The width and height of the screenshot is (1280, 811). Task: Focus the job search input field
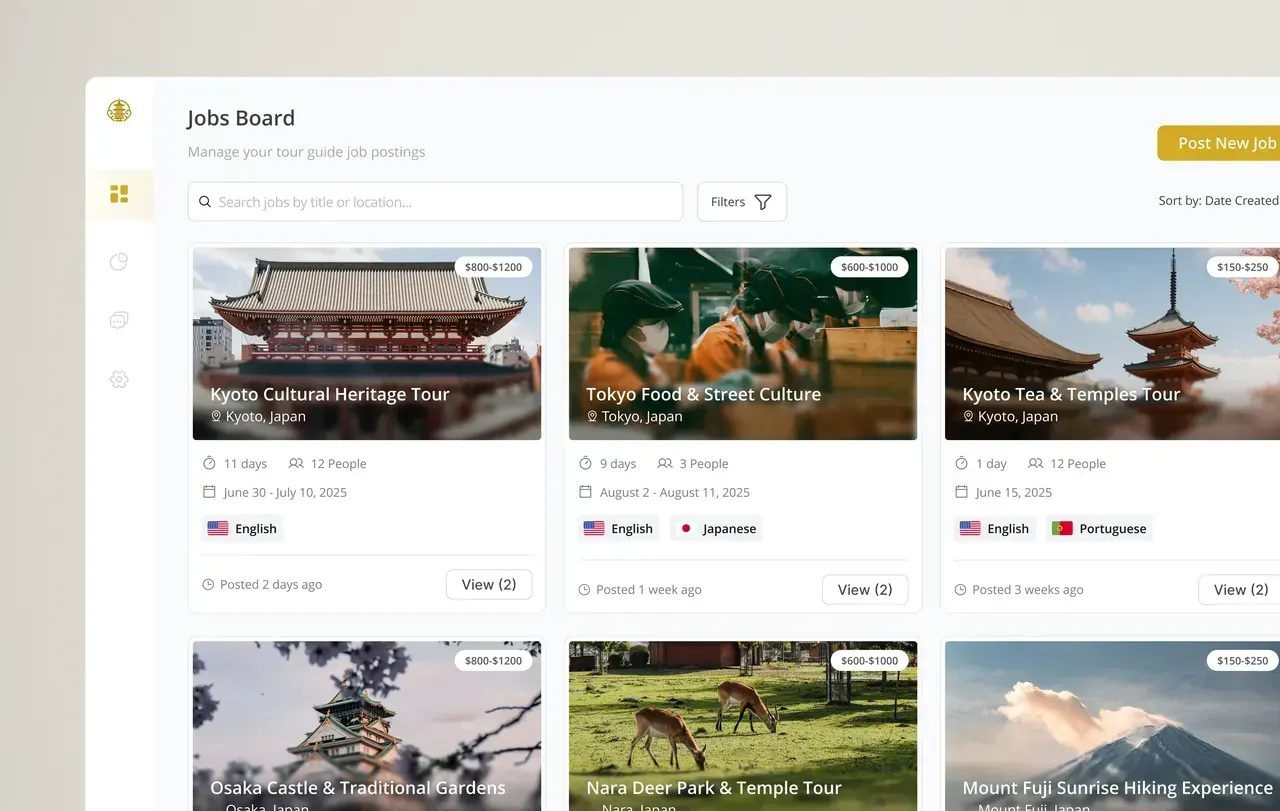click(435, 202)
